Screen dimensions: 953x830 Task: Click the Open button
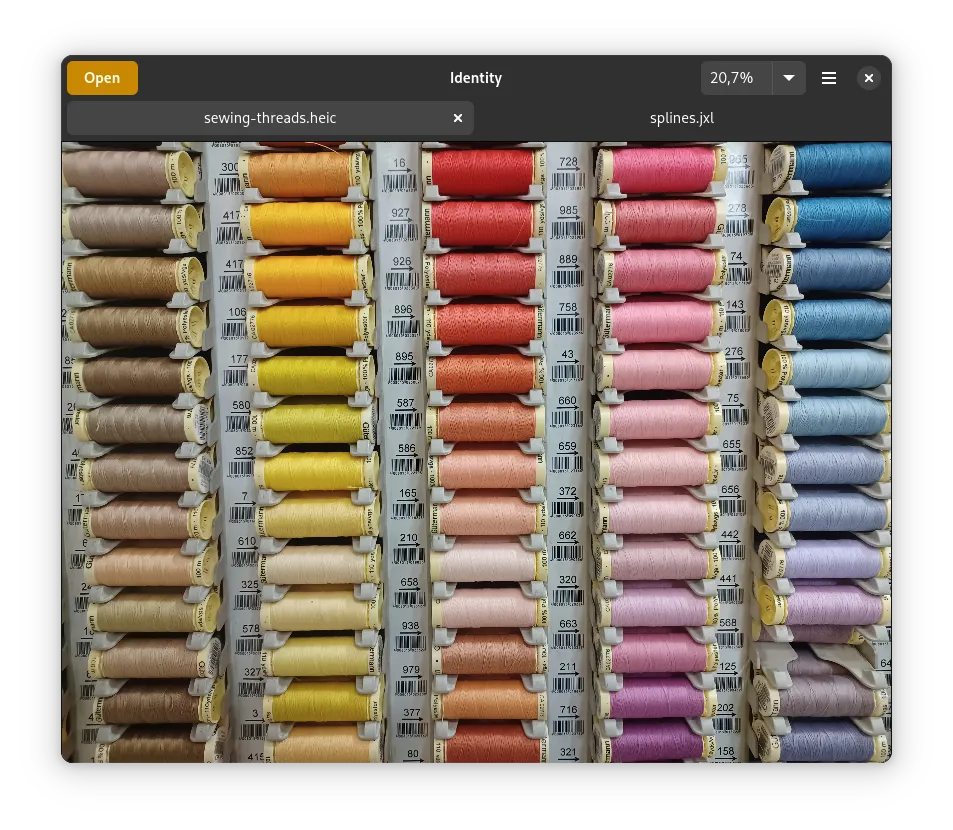tap(102, 78)
